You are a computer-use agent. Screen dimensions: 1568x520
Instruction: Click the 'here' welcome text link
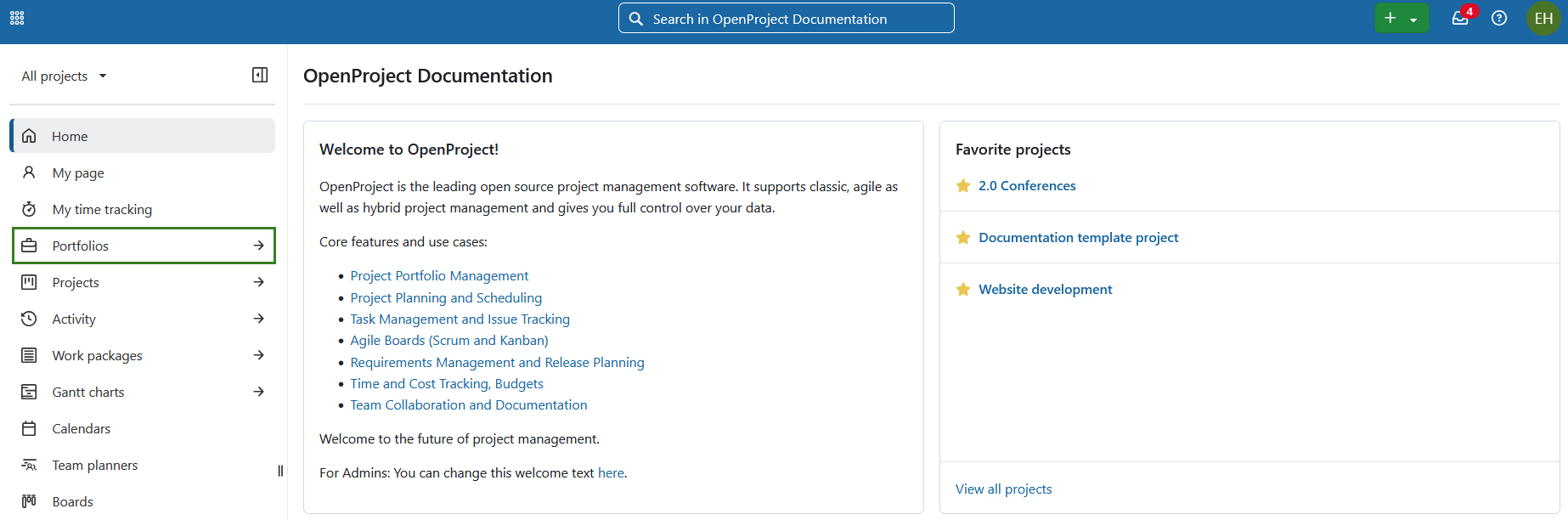(x=611, y=472)
